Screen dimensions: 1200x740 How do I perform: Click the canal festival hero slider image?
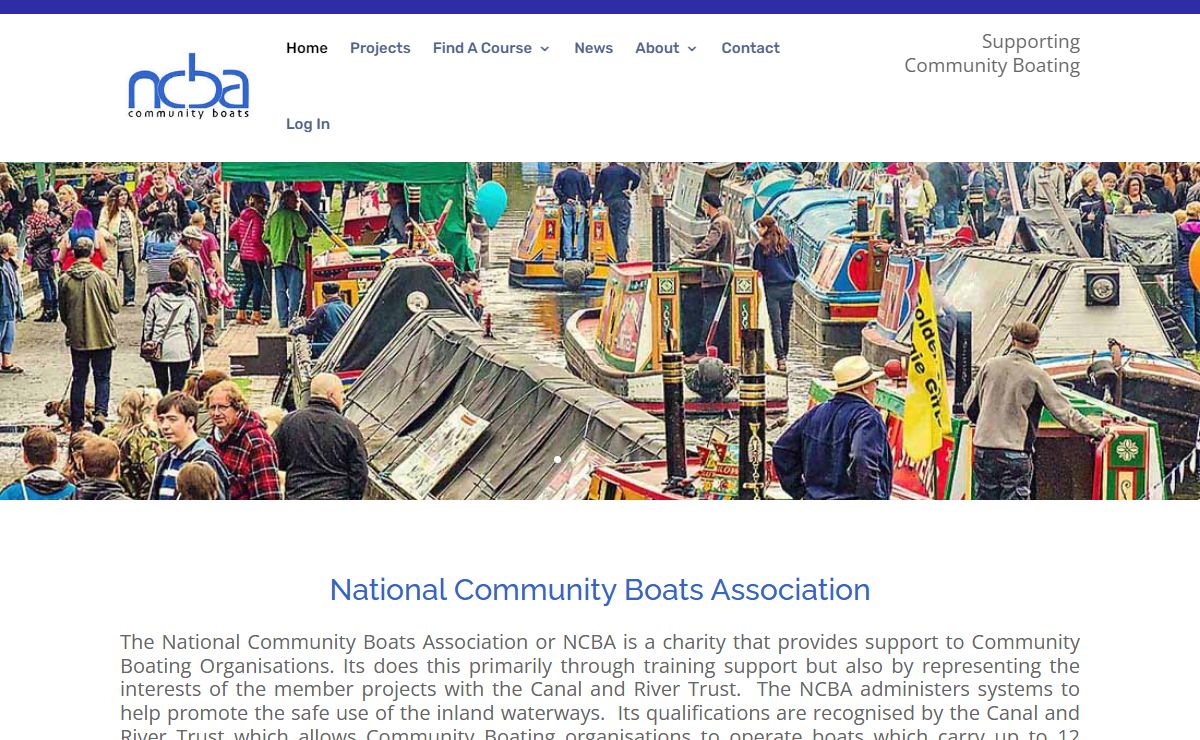click(x=600, y=331)
